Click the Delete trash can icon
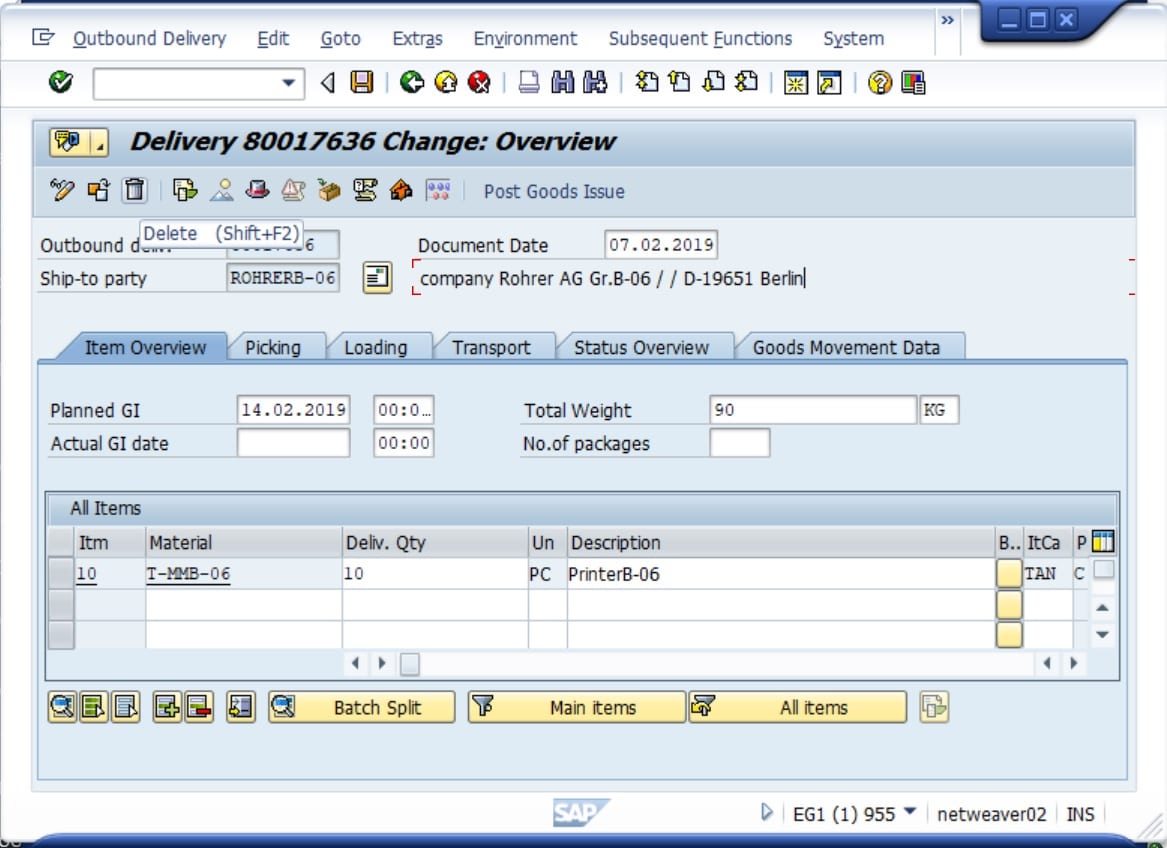The width and height of the screenshot is (1167, 848). click(135, 191)
